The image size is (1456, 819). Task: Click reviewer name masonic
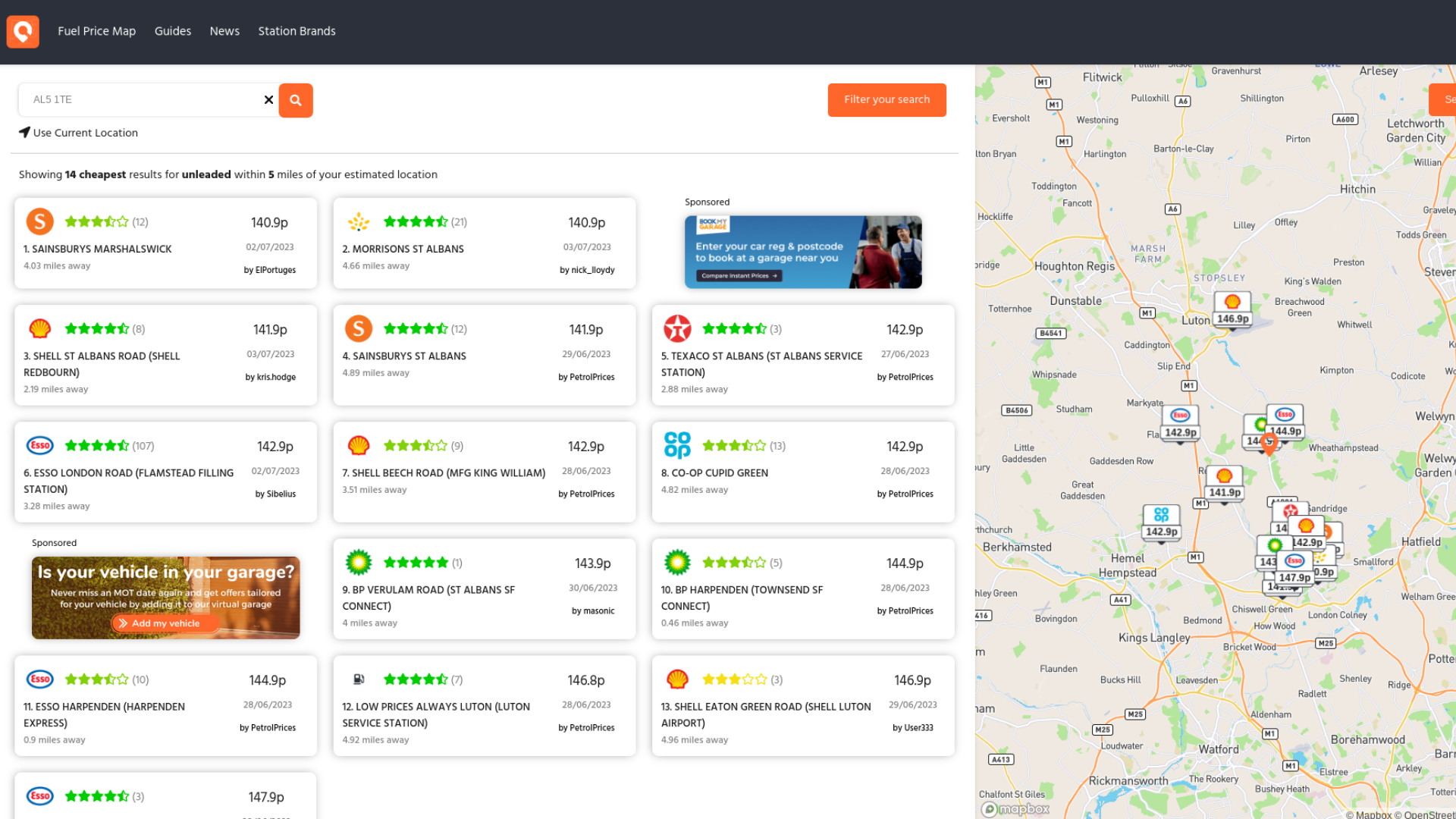pyautogui.click(x=593, y=610)
